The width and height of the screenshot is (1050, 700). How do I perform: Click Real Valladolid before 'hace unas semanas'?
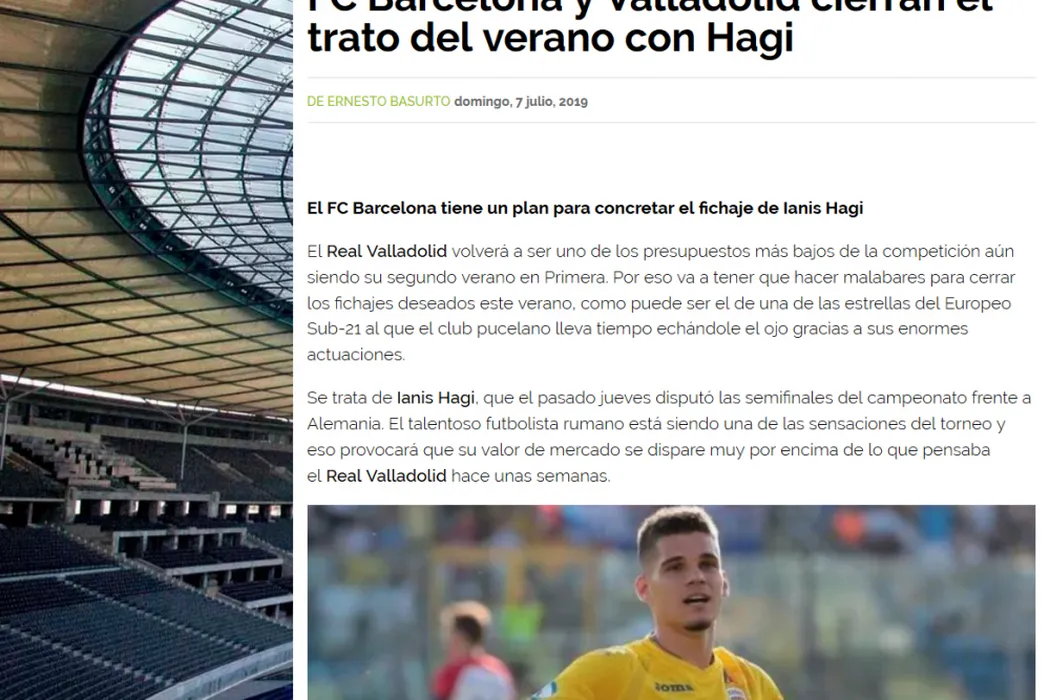pyautogui.click(x=386, y=476)
